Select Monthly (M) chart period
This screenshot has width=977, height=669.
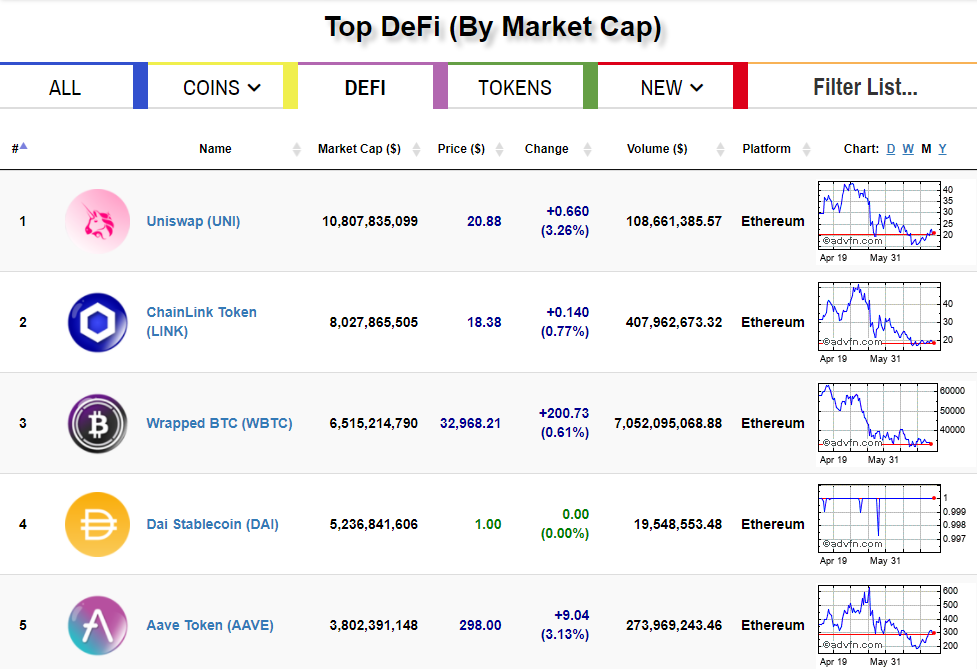point(927,149)
